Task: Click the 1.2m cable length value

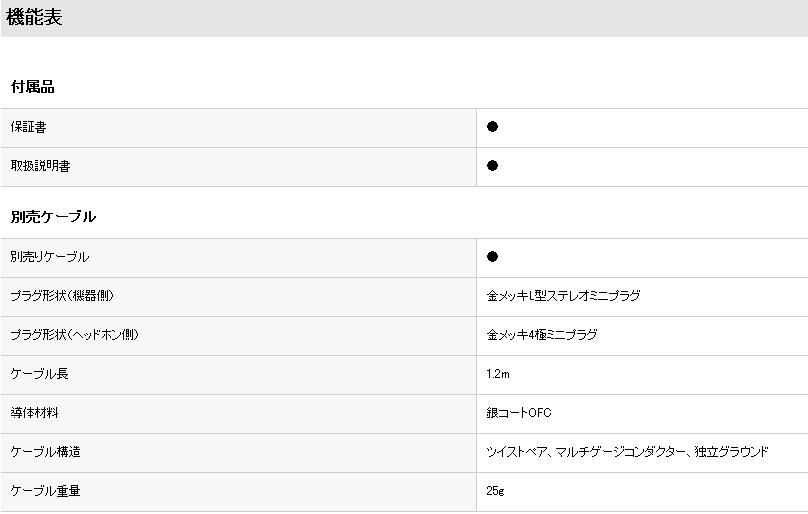Action: [x=498, y=374]
